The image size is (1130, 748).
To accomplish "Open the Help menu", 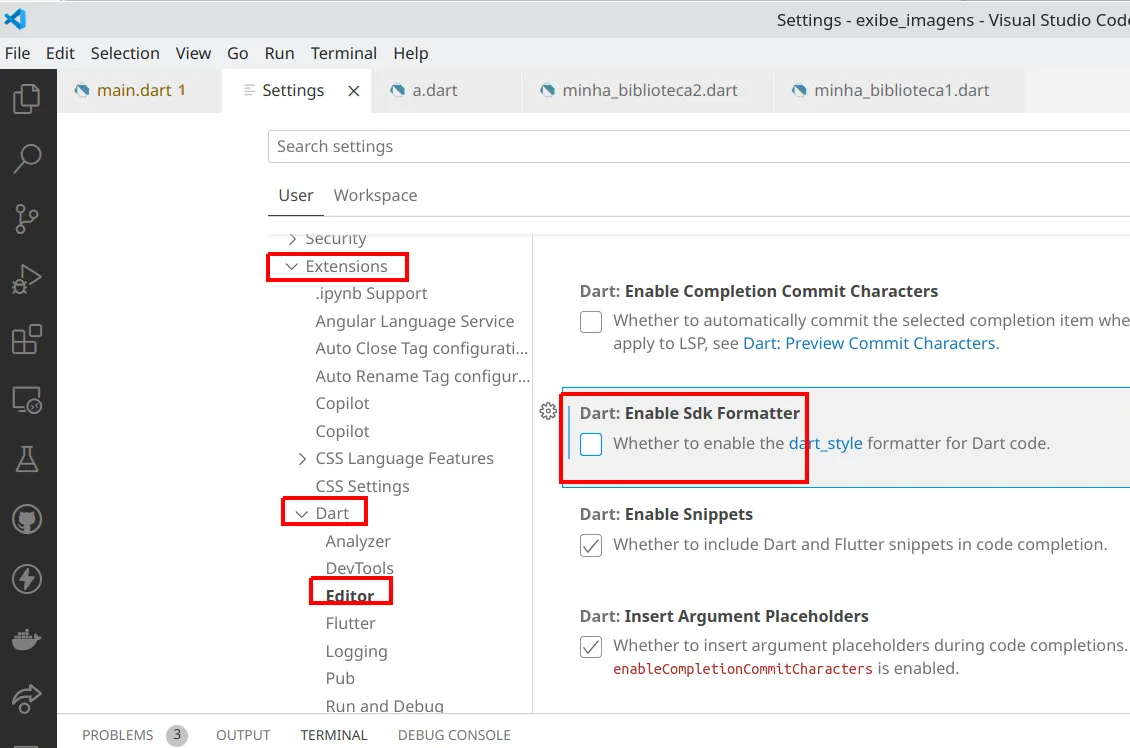I will 411,53.
